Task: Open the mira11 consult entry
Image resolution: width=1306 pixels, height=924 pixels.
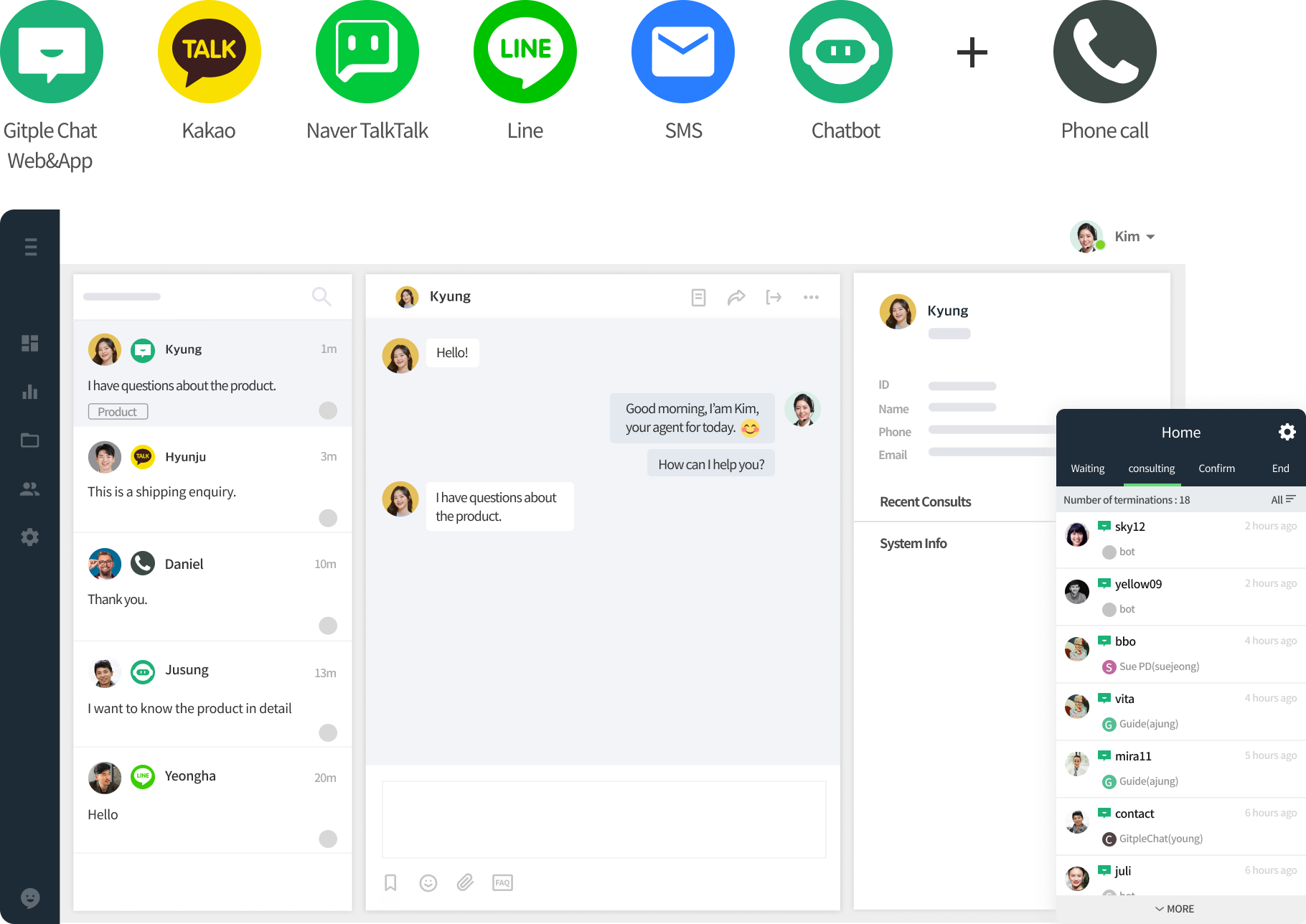Action: point(1181,769)
